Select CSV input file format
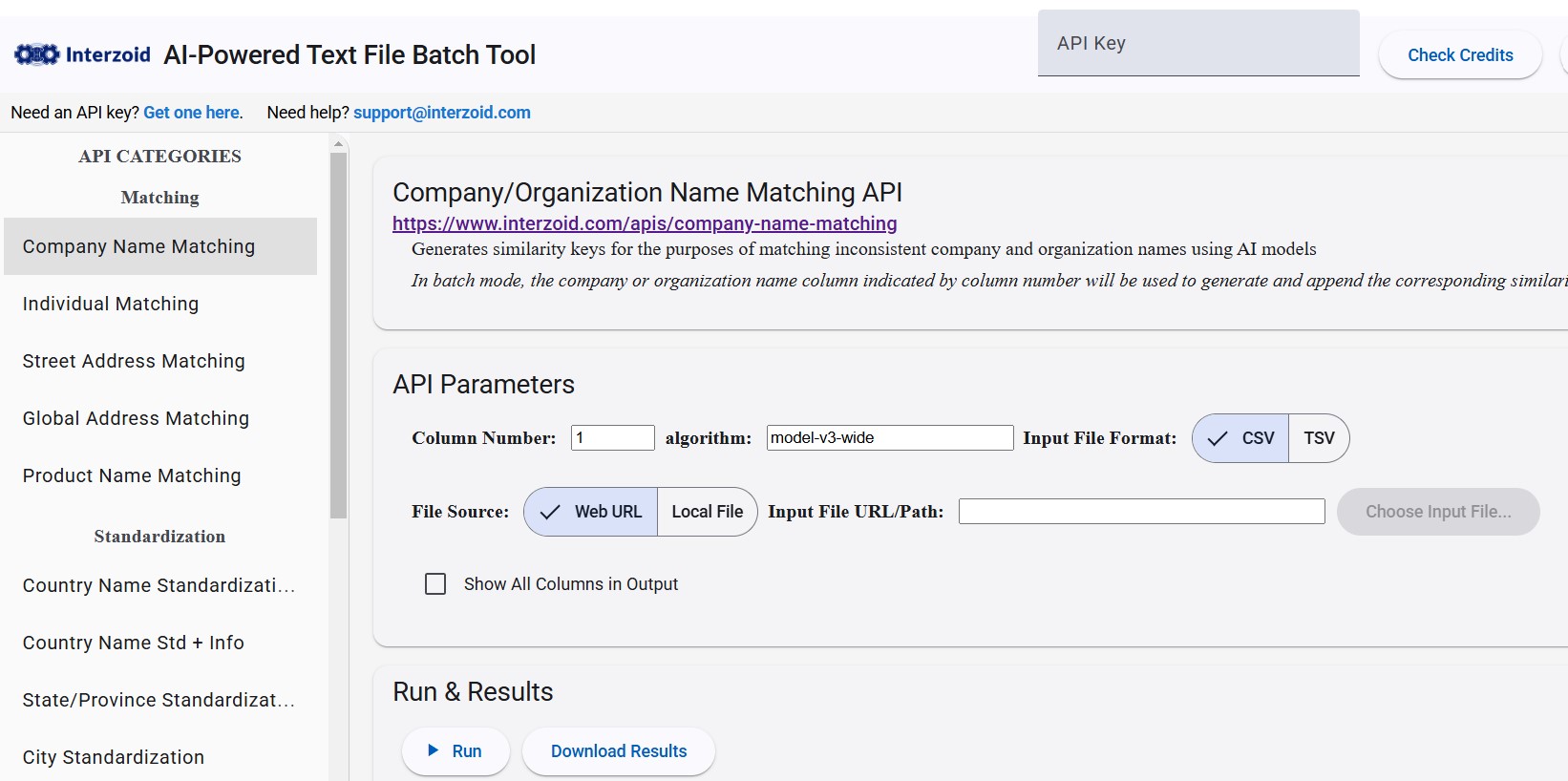Image resolution: width=1568 pixels, height=781 pixels. [x=1240, y=438]
